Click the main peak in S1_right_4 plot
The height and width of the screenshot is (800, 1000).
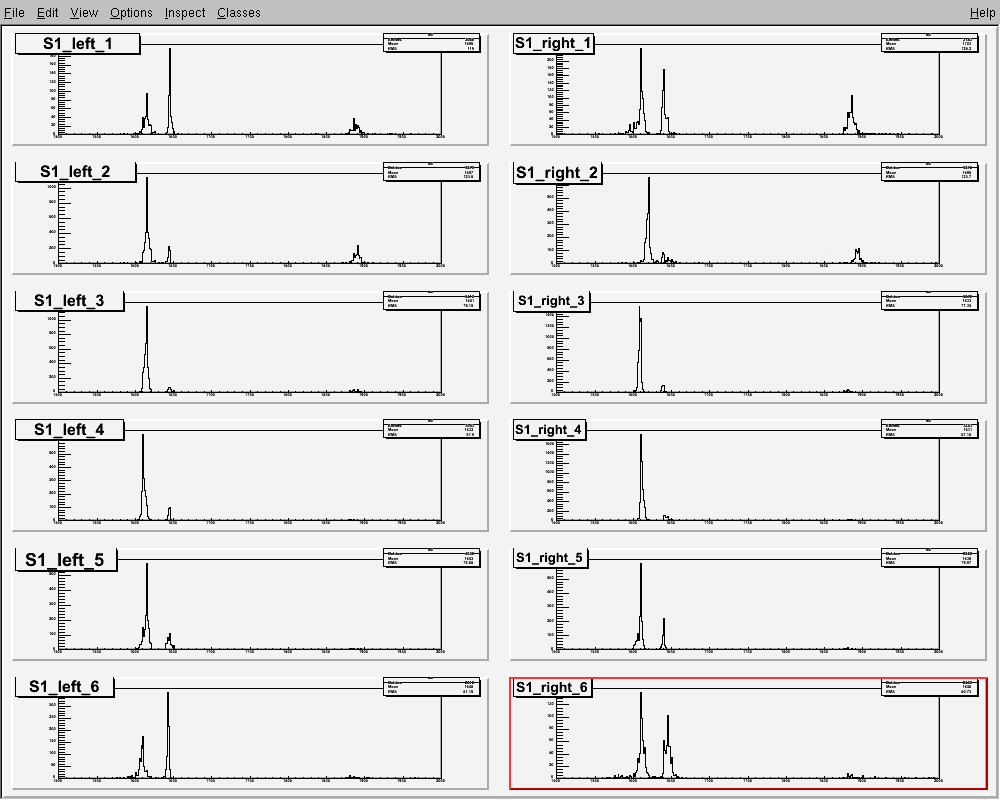point(642,477)
